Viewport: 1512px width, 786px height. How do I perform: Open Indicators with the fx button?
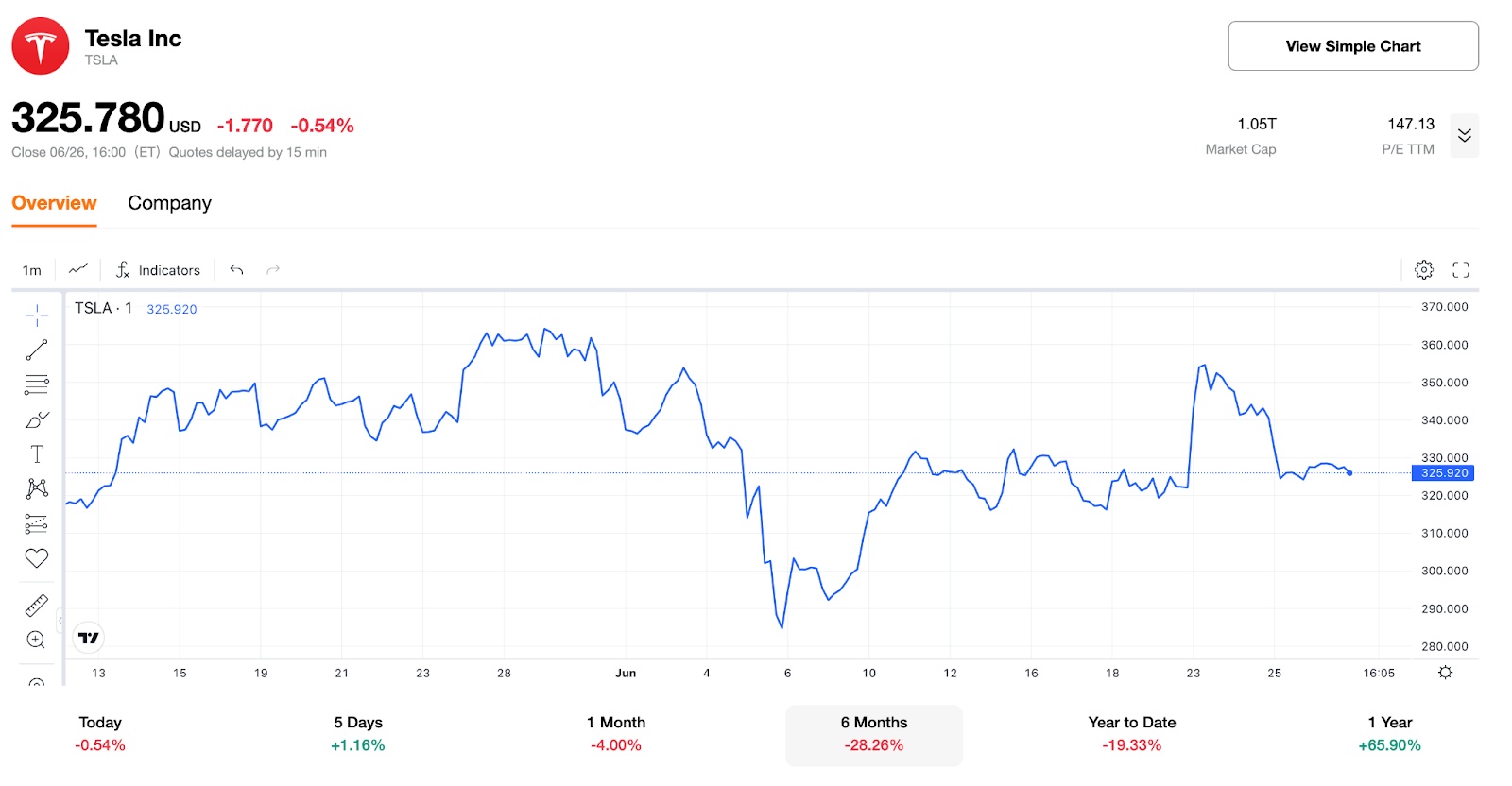(159, 269)
